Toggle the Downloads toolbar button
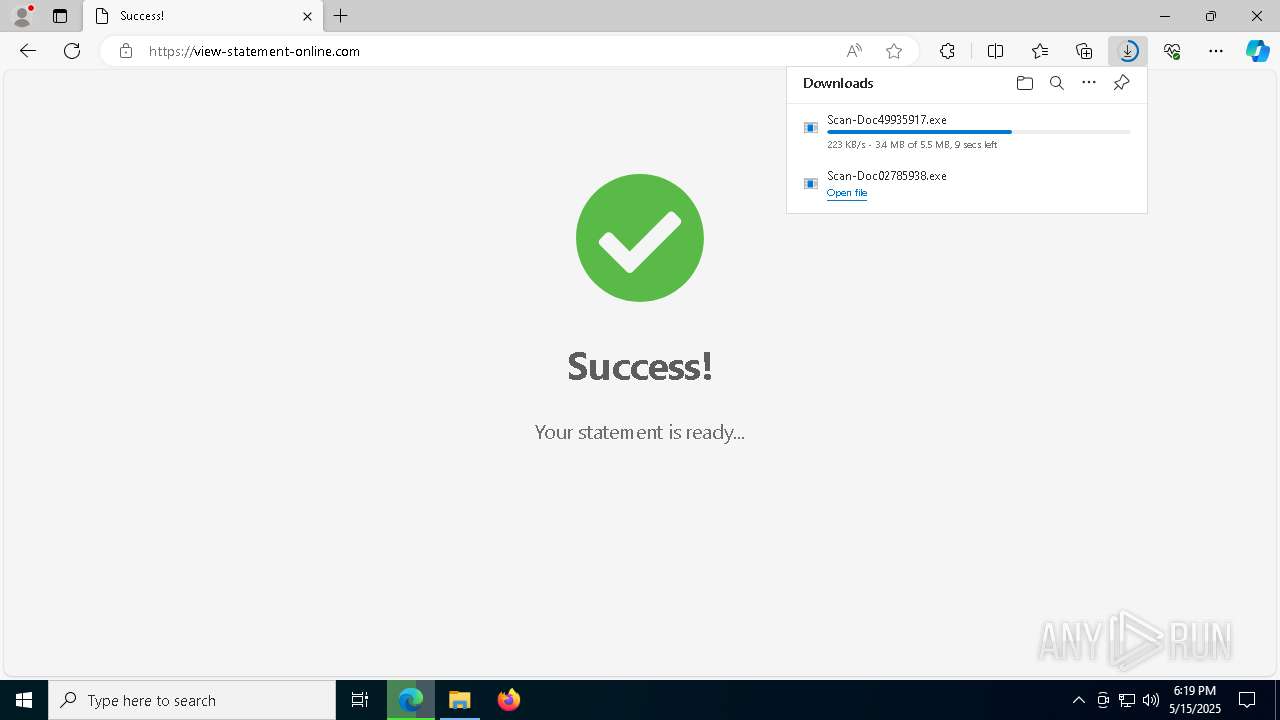 (1128, 51)
